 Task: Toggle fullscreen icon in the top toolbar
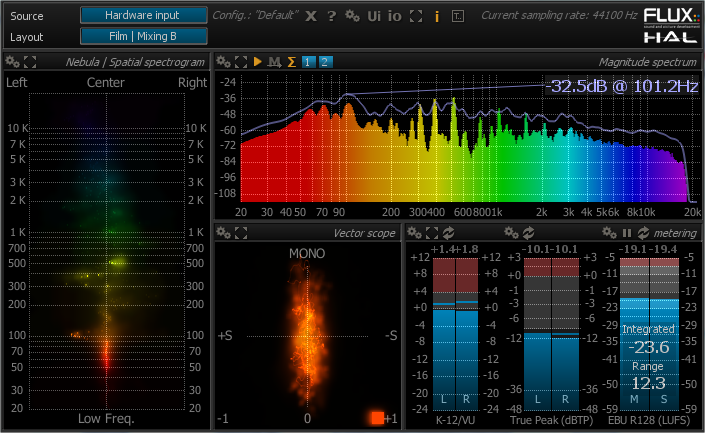pos(416,16)
